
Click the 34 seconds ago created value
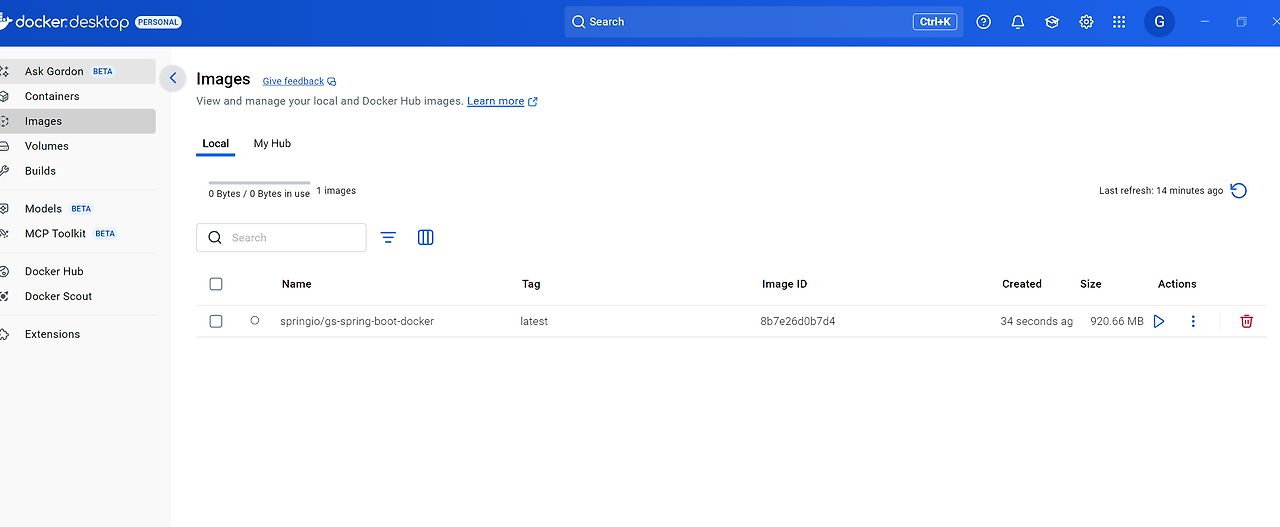1037,321
